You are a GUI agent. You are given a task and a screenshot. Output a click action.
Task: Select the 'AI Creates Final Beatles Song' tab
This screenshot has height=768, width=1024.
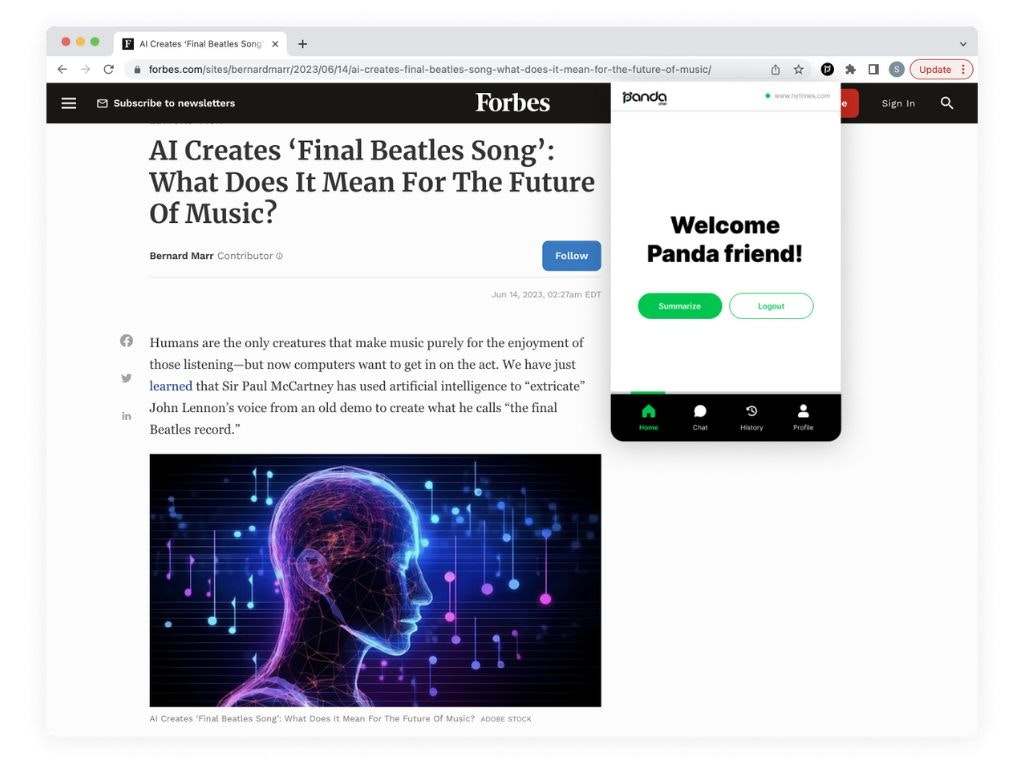200,44
